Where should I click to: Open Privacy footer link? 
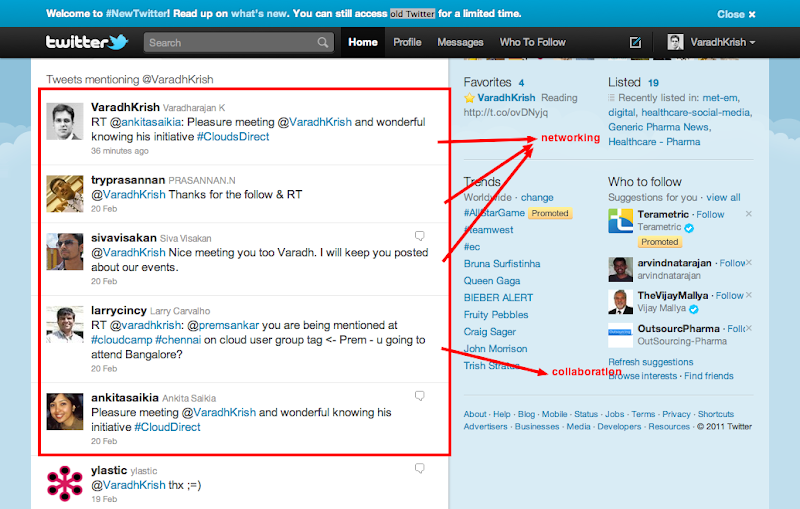[676, 414]
